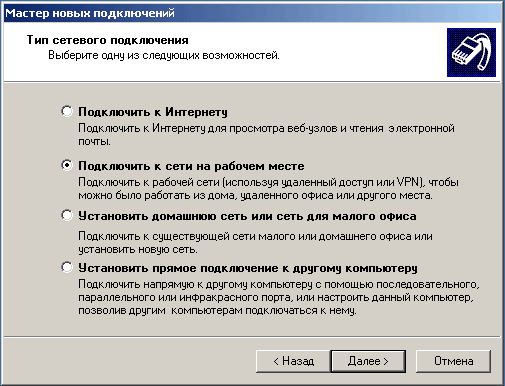Choose the 'Установить домашнюю сеть' radio circle
Screen dimensions: 505x386
point(67,215)
